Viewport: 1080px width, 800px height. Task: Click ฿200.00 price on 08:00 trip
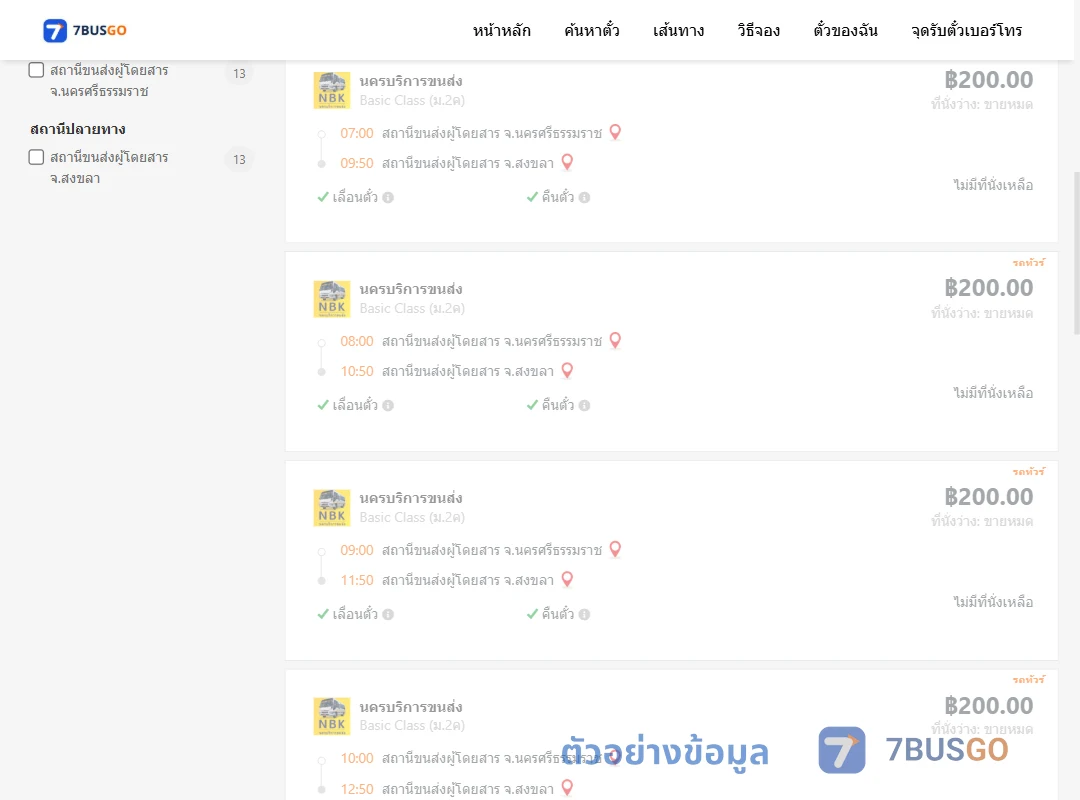coord(988,288)
